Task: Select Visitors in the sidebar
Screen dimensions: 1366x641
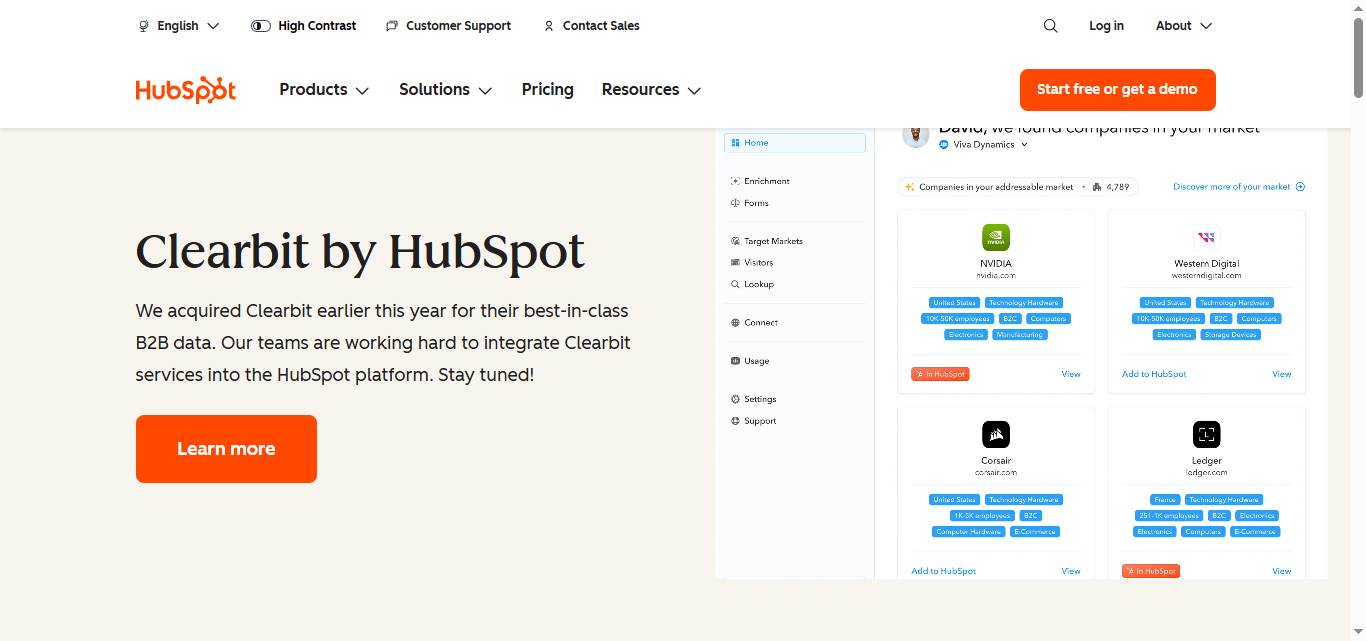Action: pos(757,262)
